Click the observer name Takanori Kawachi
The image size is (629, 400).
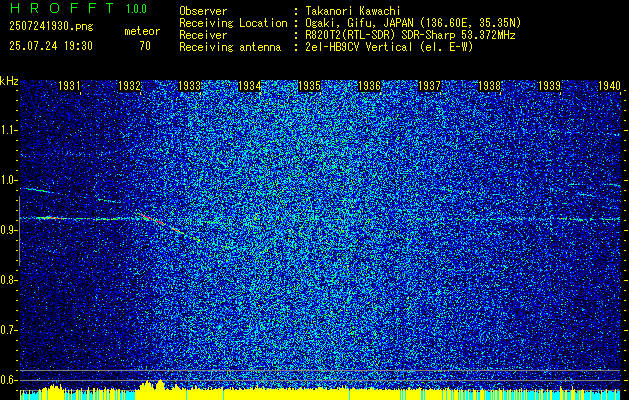point(353,11)
